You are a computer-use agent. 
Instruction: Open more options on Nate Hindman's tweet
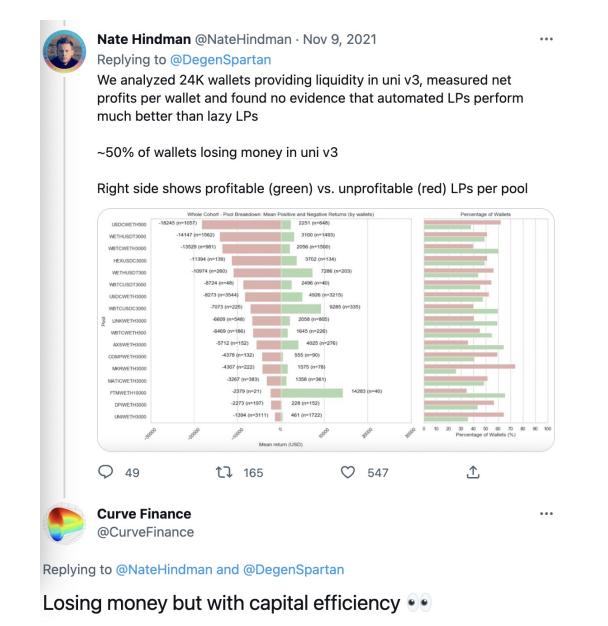click(x=545, y=39)
